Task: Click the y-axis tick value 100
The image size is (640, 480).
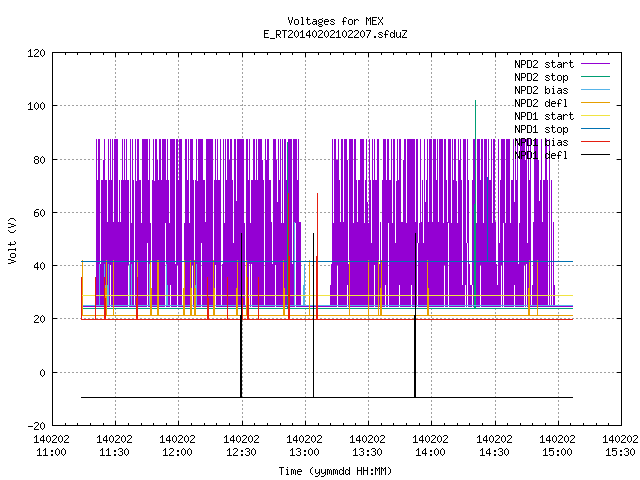Action: (36, 106)
